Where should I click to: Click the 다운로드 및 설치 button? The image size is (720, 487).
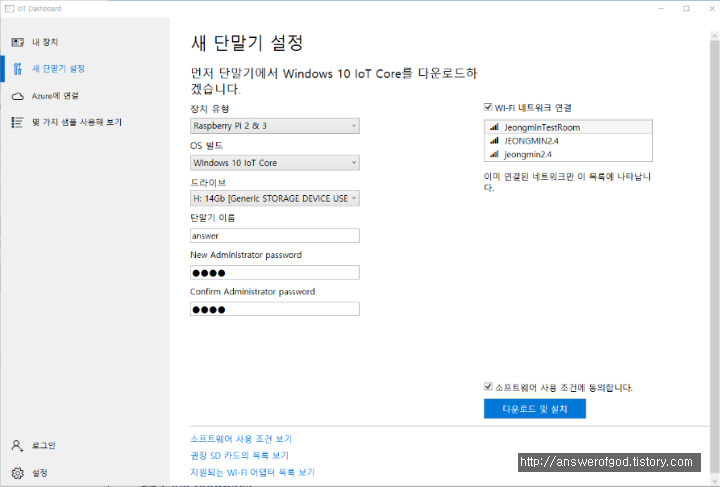534,409
